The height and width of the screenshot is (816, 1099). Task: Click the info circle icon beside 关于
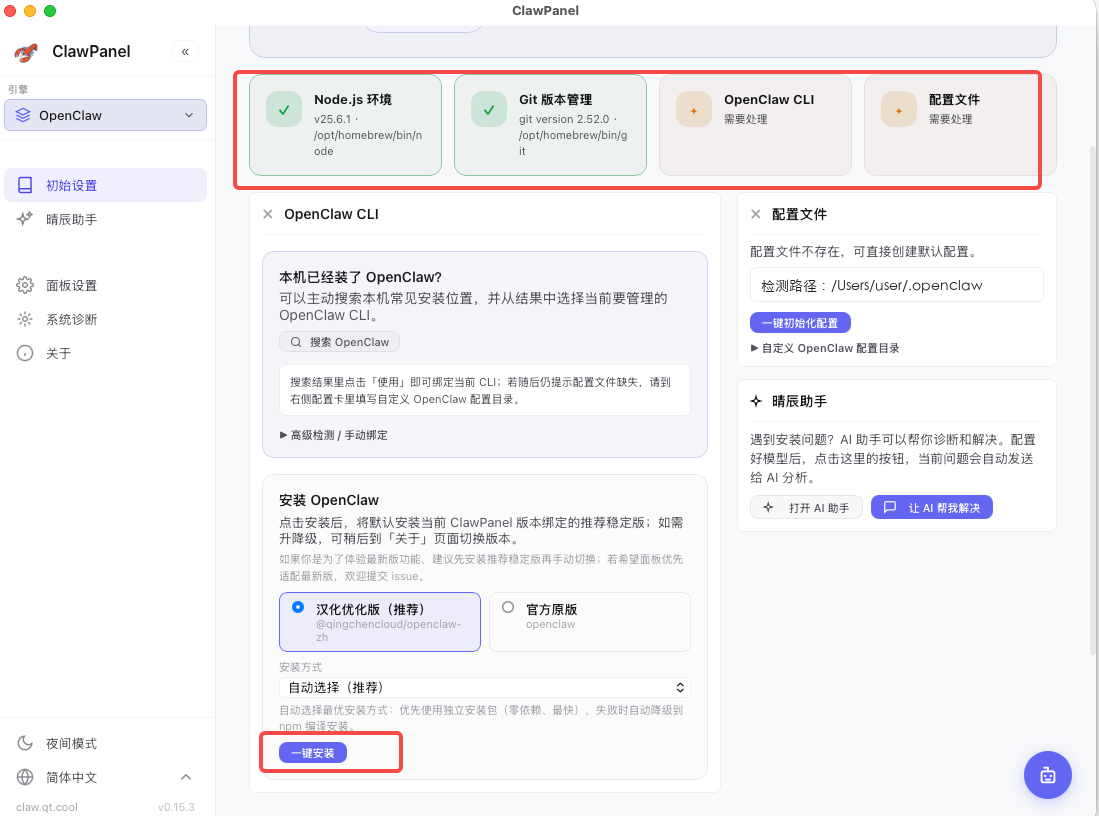coord(25,353)
